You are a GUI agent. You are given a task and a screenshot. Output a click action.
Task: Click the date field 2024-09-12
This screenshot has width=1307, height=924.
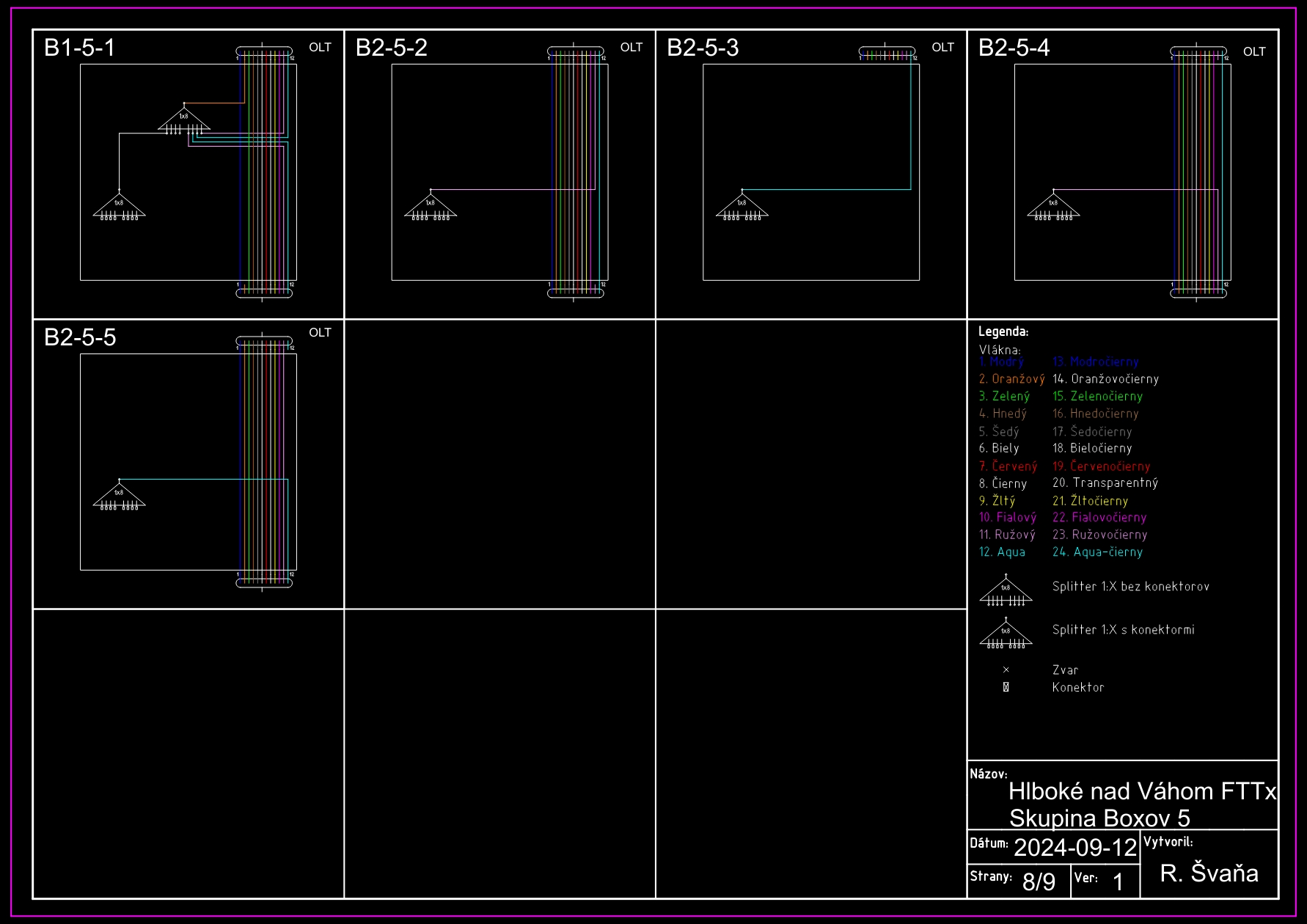[x=1074, y=848]
